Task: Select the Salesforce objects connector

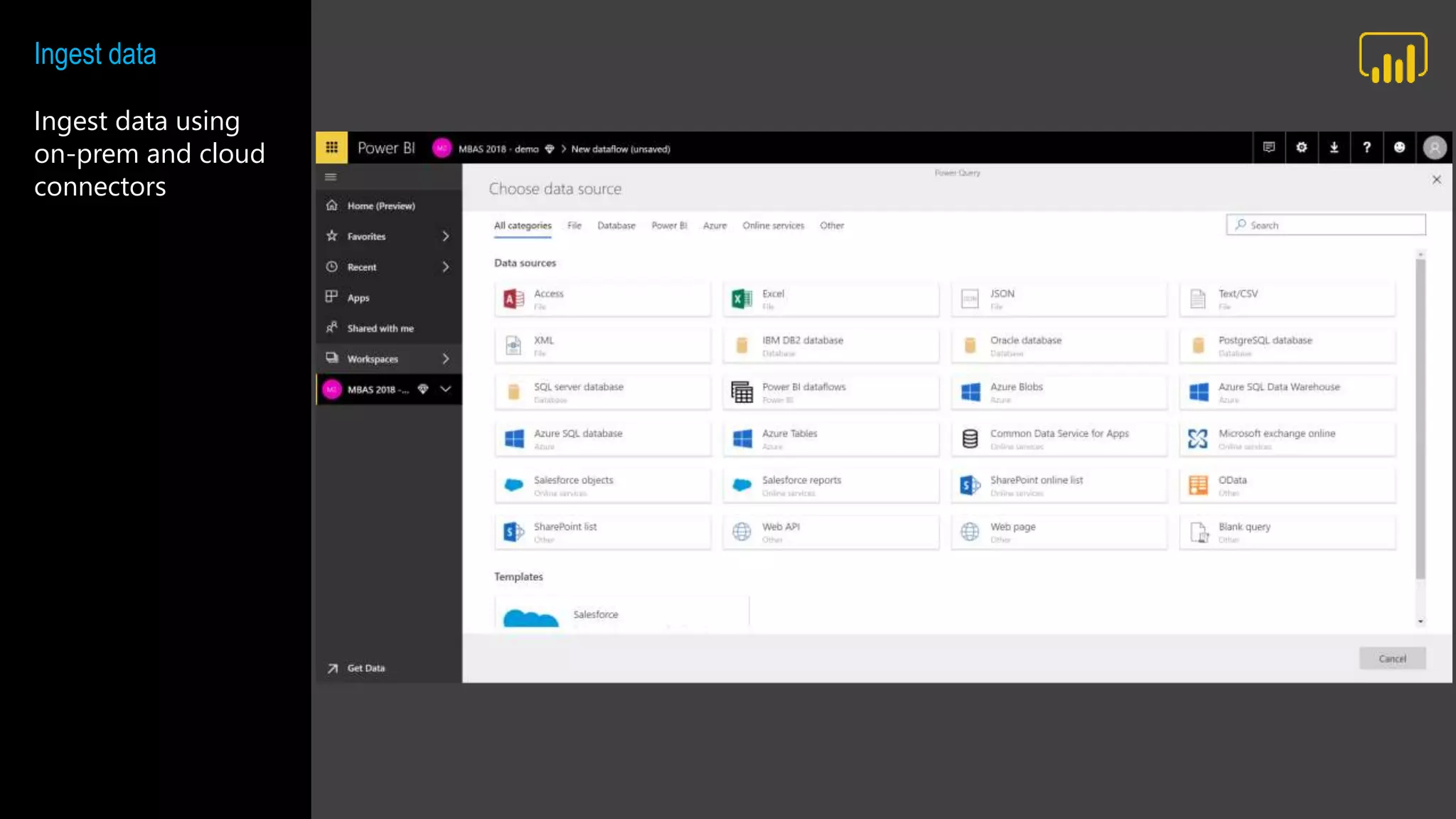Action: 603,486
